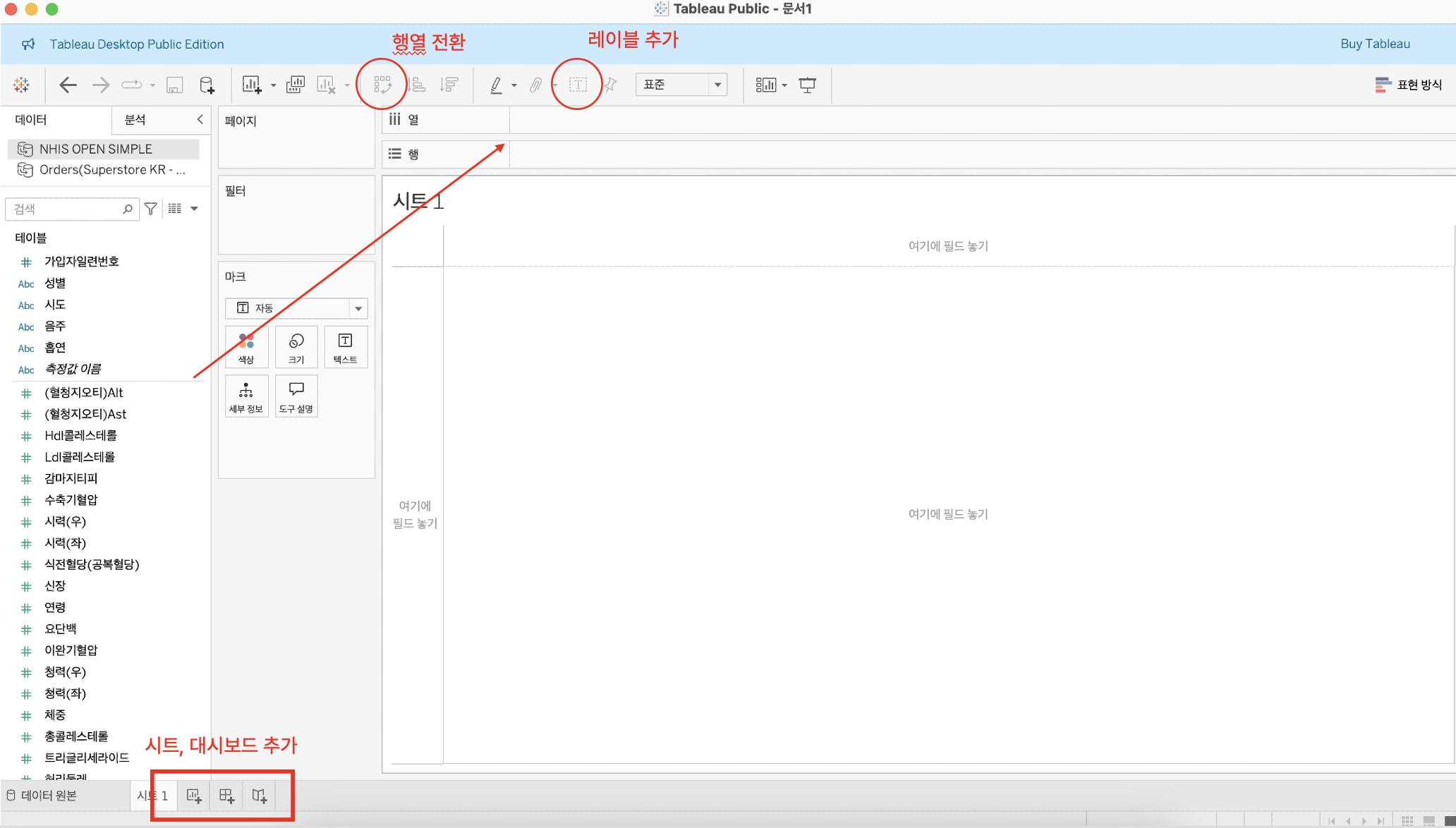Click the Show/hide cards icon
Viewport: 1456px width, 828px height.
(x=765, y=85)
